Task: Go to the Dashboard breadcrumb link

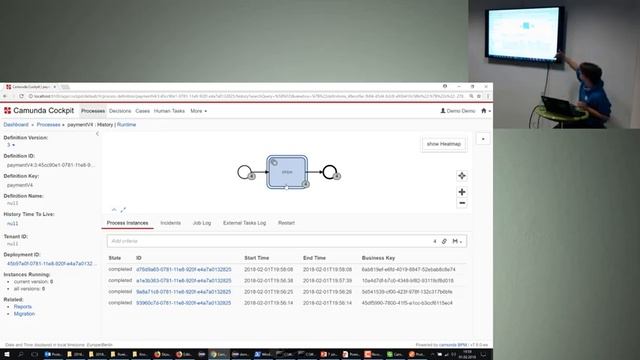Action: pos(16,124)
